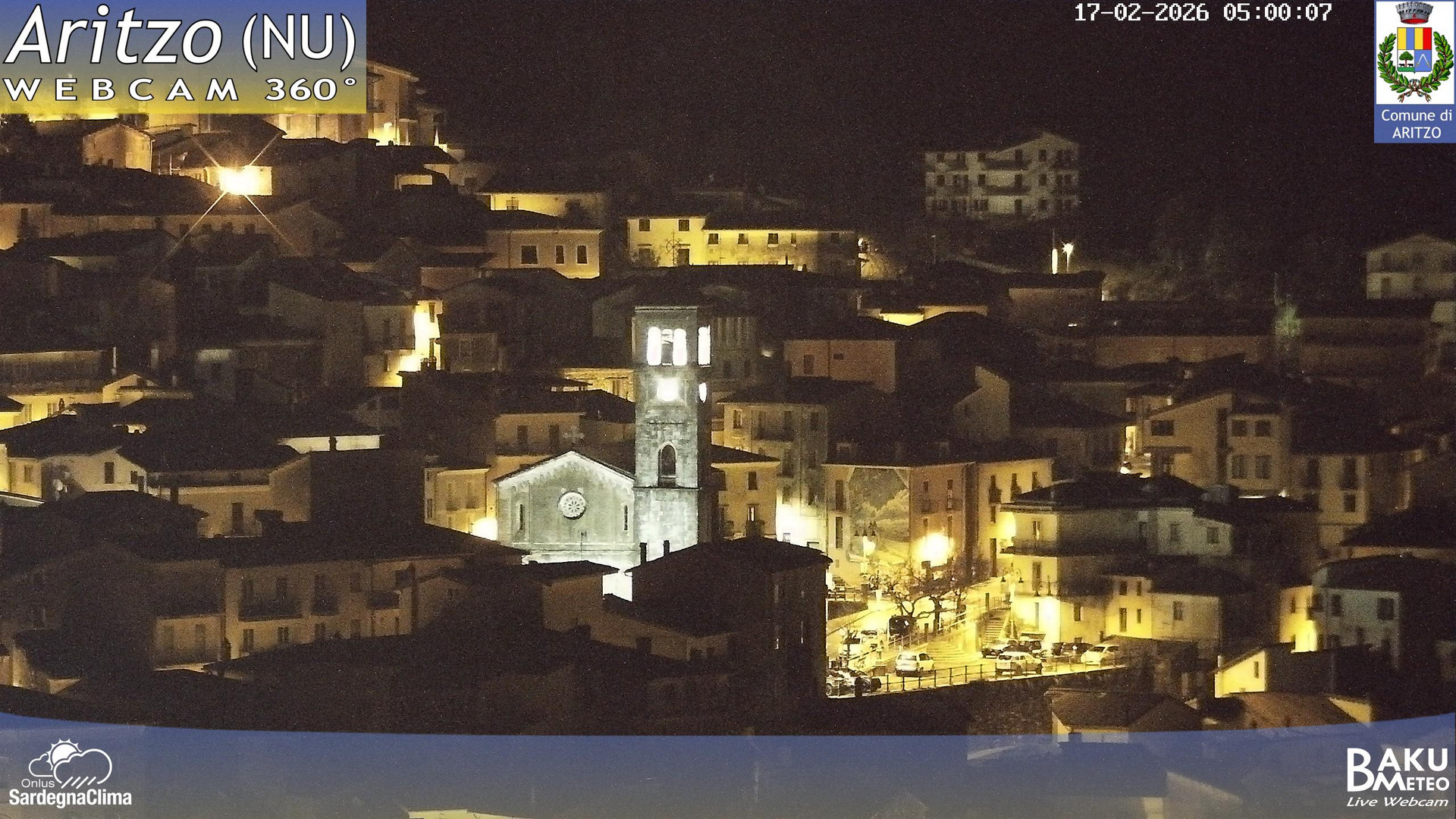Toggle the timestamp overlay display
Screen dimensions: 1456x819
tap(1203, 12)
